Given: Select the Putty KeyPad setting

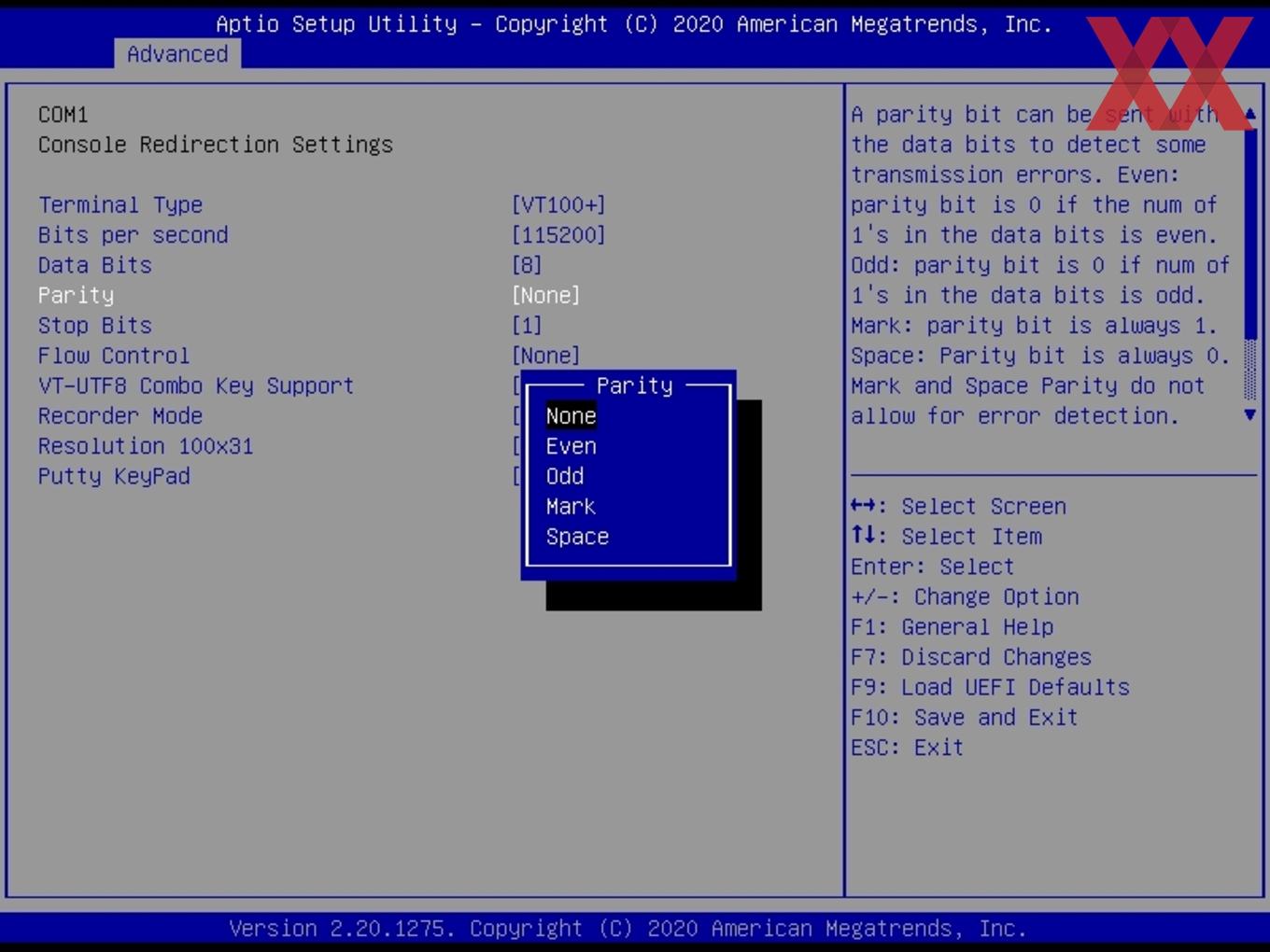Looking at the screenshot, I should pyautogui.click(x=114, y=476).
